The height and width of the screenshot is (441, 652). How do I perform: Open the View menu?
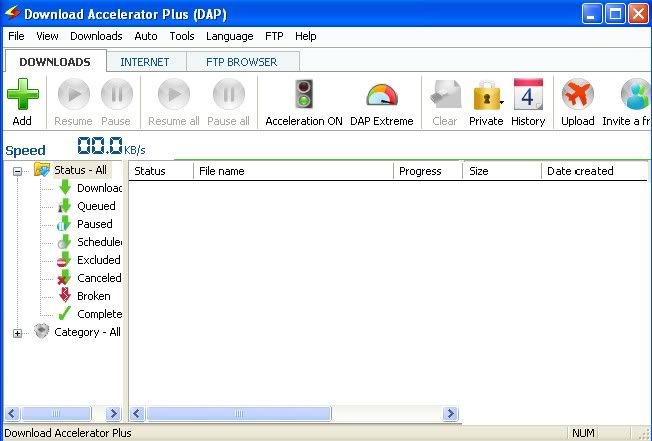[47, 36]
